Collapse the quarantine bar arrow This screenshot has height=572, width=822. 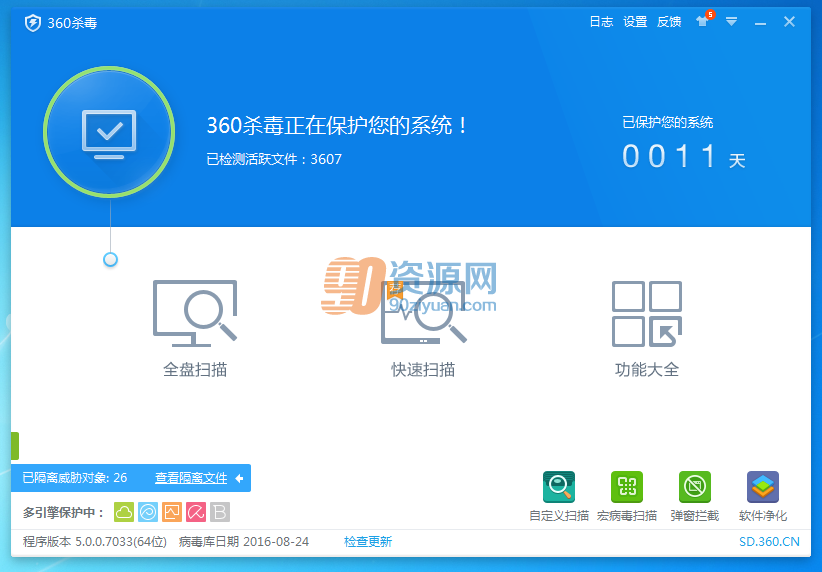pyautogui.click(x=239, y=478)
